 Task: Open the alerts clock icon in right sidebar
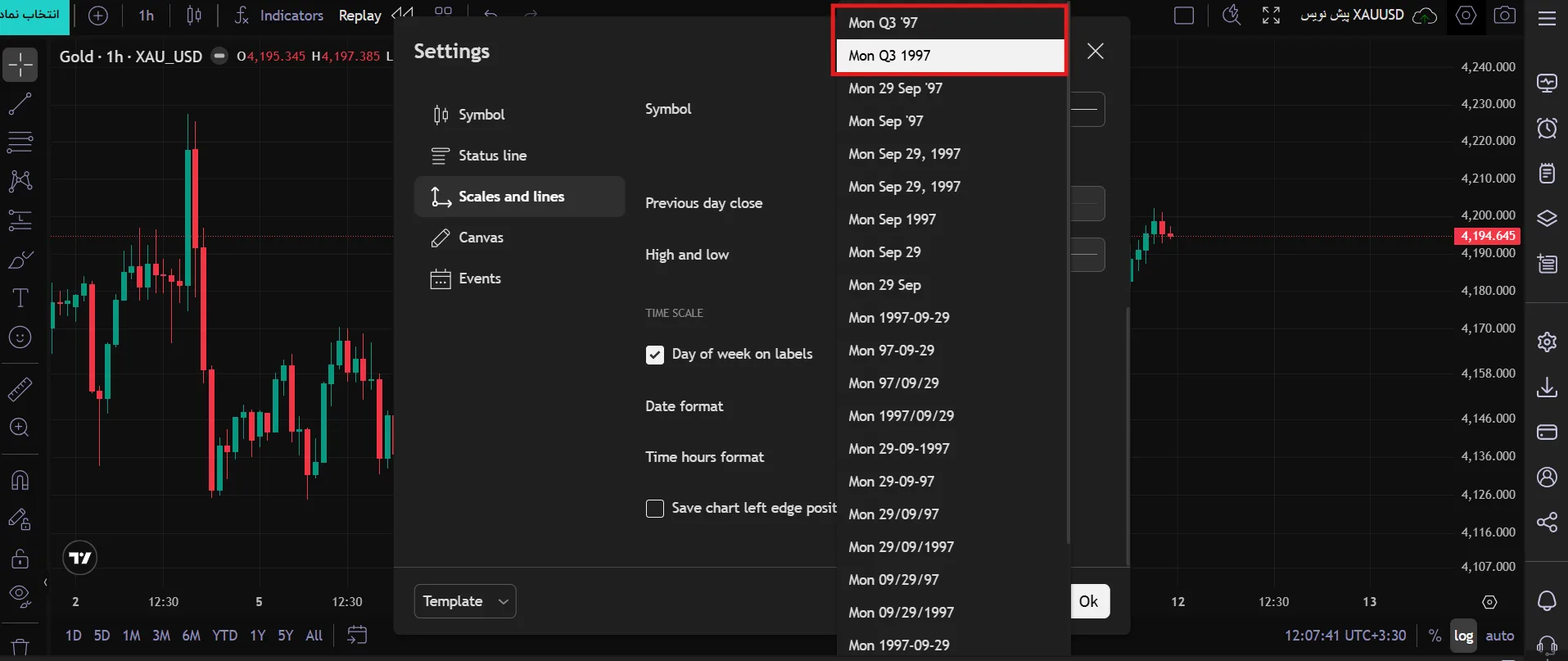(1547, 129)
